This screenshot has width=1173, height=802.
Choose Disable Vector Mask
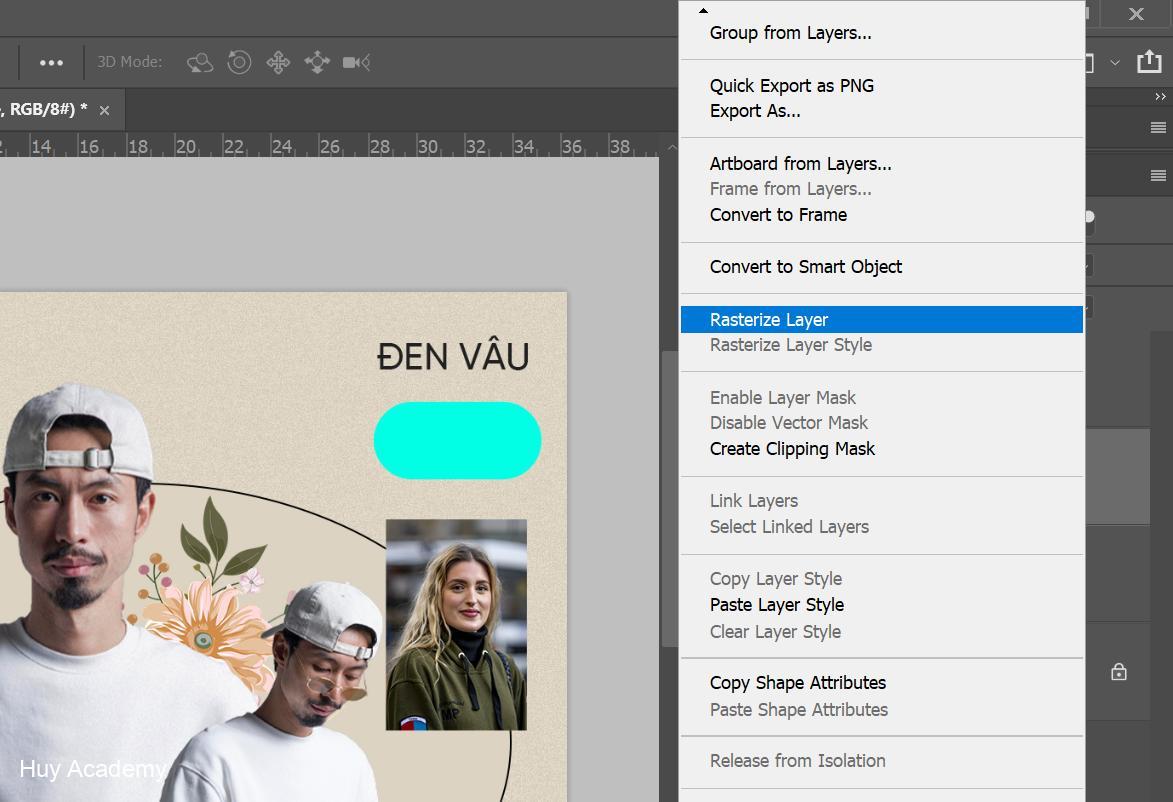tap(881, 423)
